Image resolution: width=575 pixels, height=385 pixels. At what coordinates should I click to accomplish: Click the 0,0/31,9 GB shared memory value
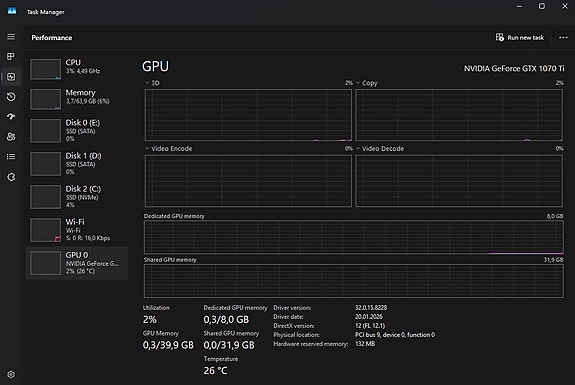click(229, 345)
